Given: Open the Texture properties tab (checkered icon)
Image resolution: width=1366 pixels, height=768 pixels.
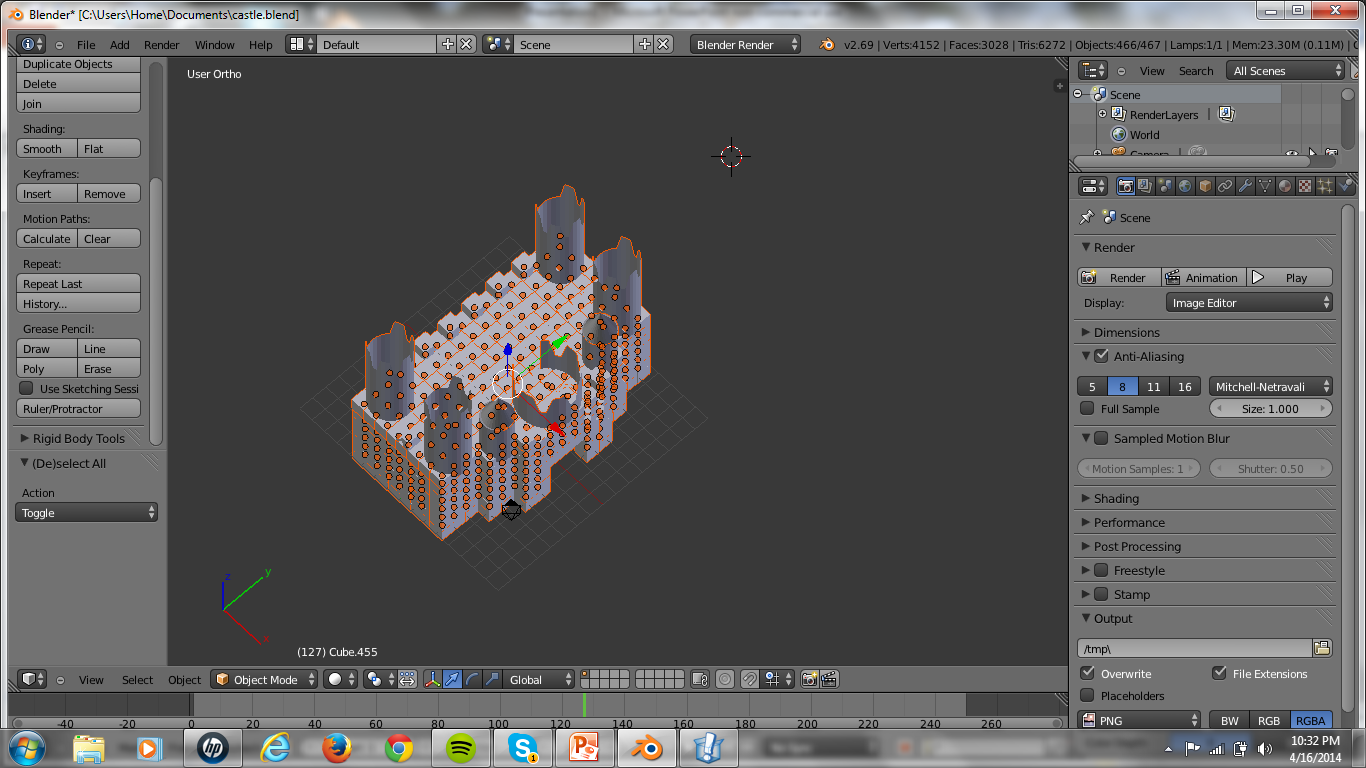Looking at the screenshot, I should [1303, 185].
